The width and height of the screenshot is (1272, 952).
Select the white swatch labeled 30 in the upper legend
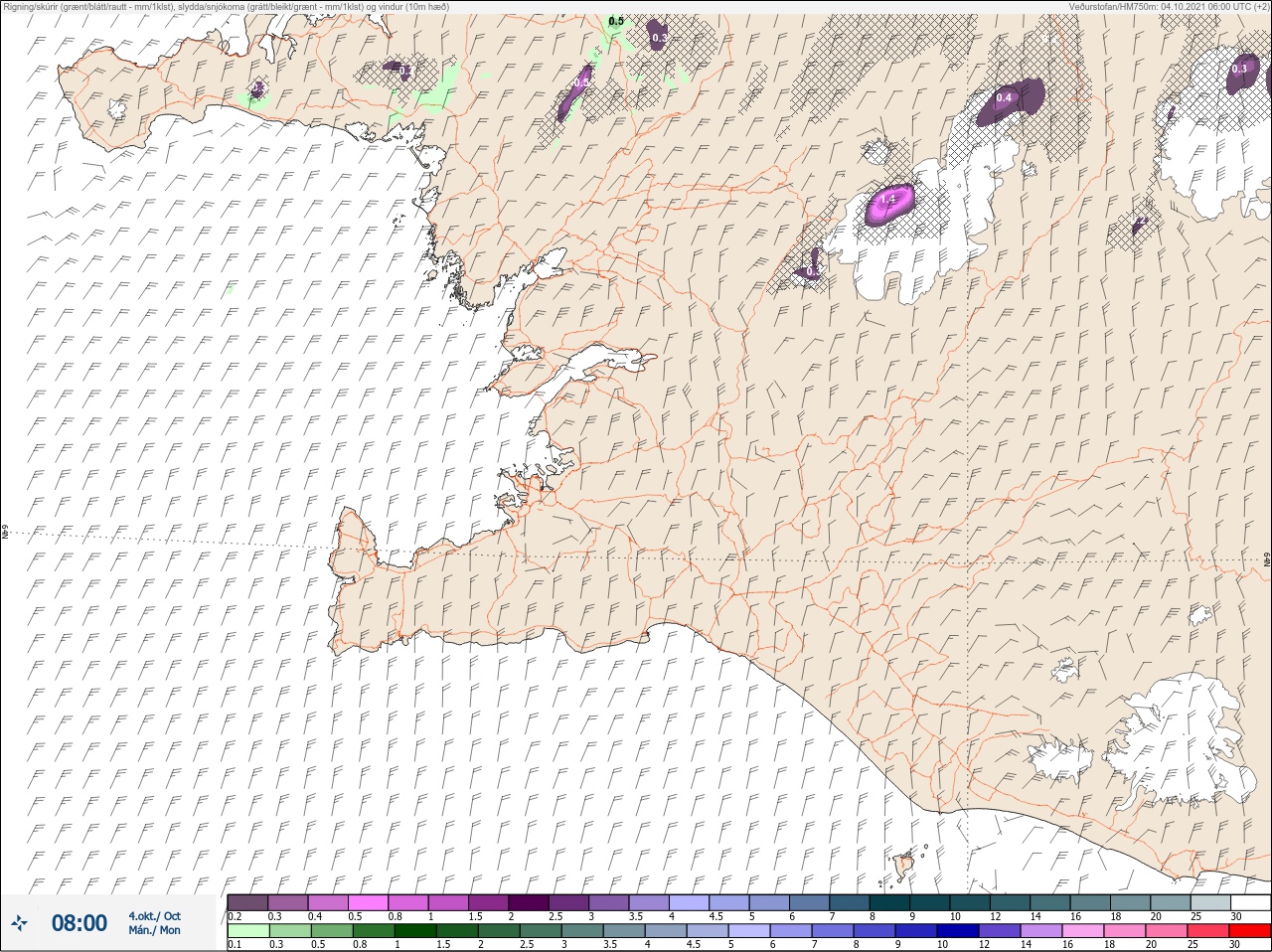(x=1251, y=902)
